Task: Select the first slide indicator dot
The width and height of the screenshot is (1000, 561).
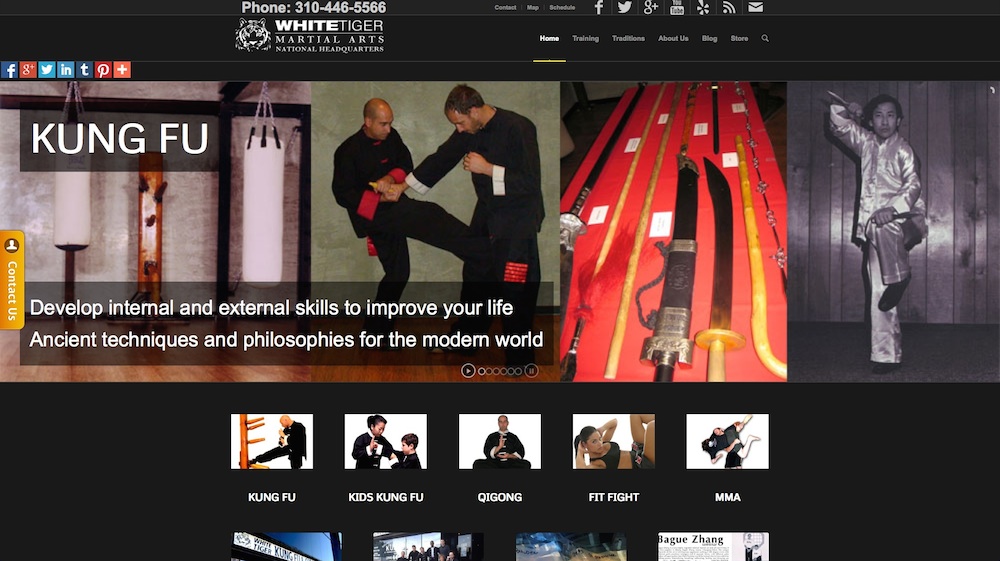Action: (482, 371)
